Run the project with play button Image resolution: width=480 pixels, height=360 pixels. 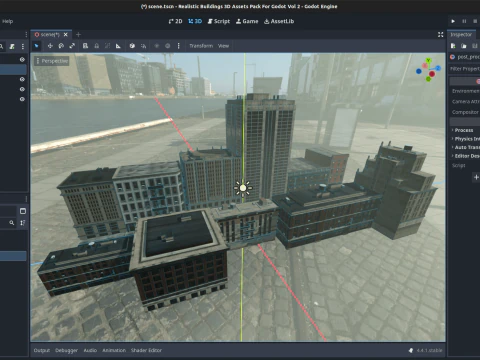click(x=453, y=21)
